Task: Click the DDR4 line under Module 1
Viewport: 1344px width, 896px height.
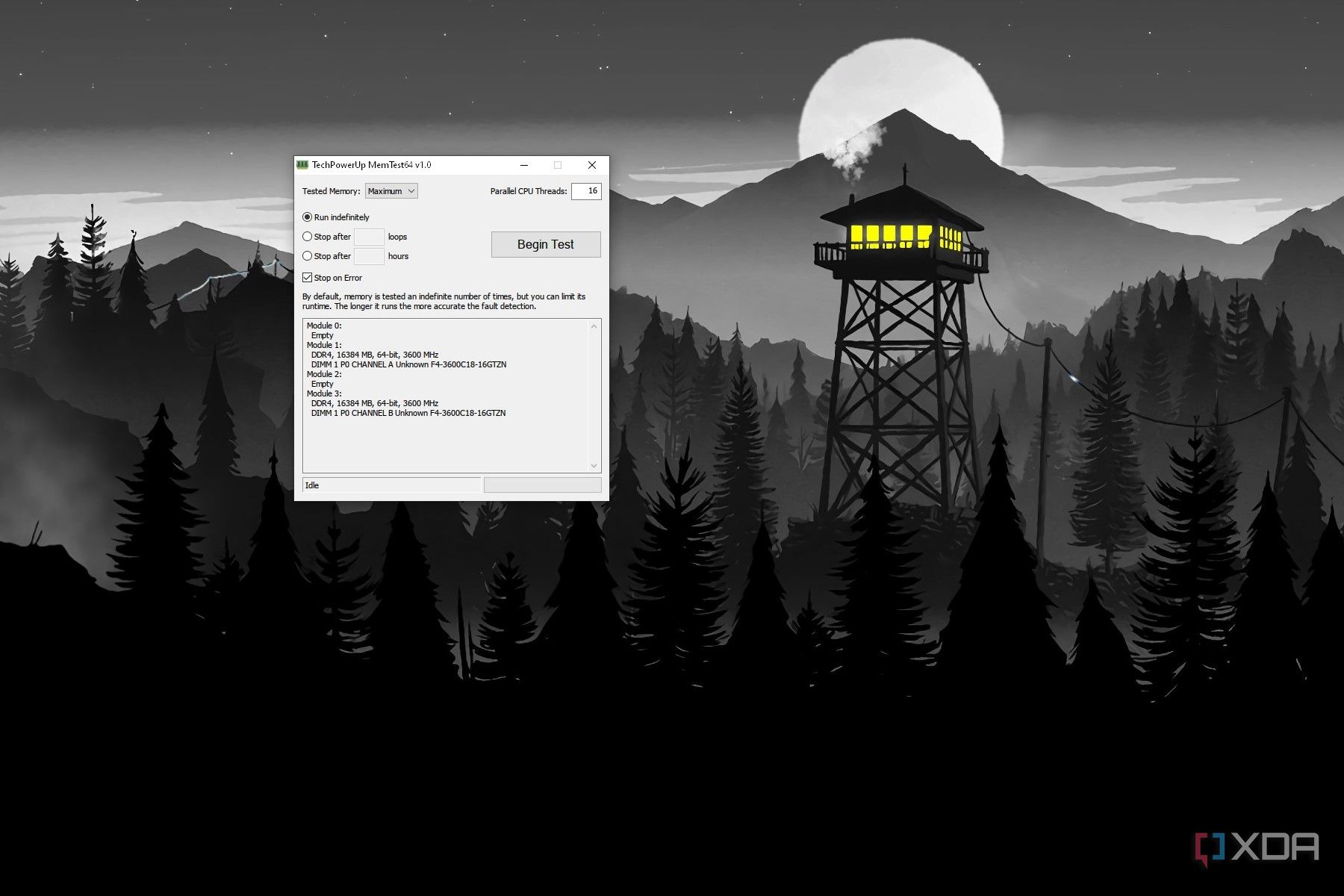Action: 375,355
